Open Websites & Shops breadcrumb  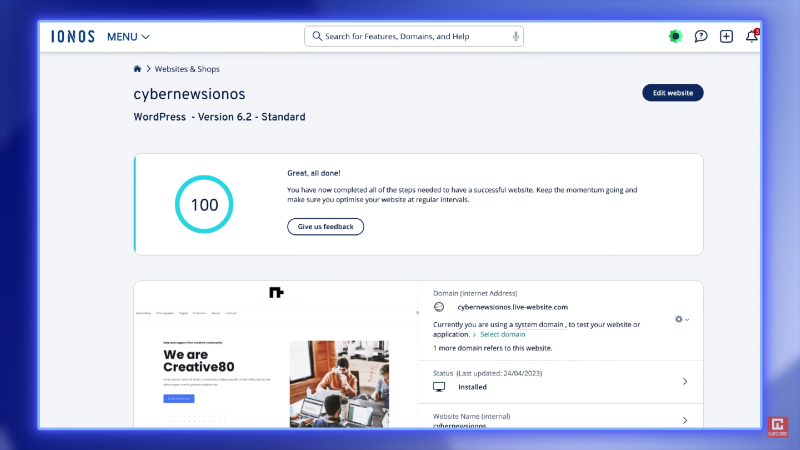187,69
